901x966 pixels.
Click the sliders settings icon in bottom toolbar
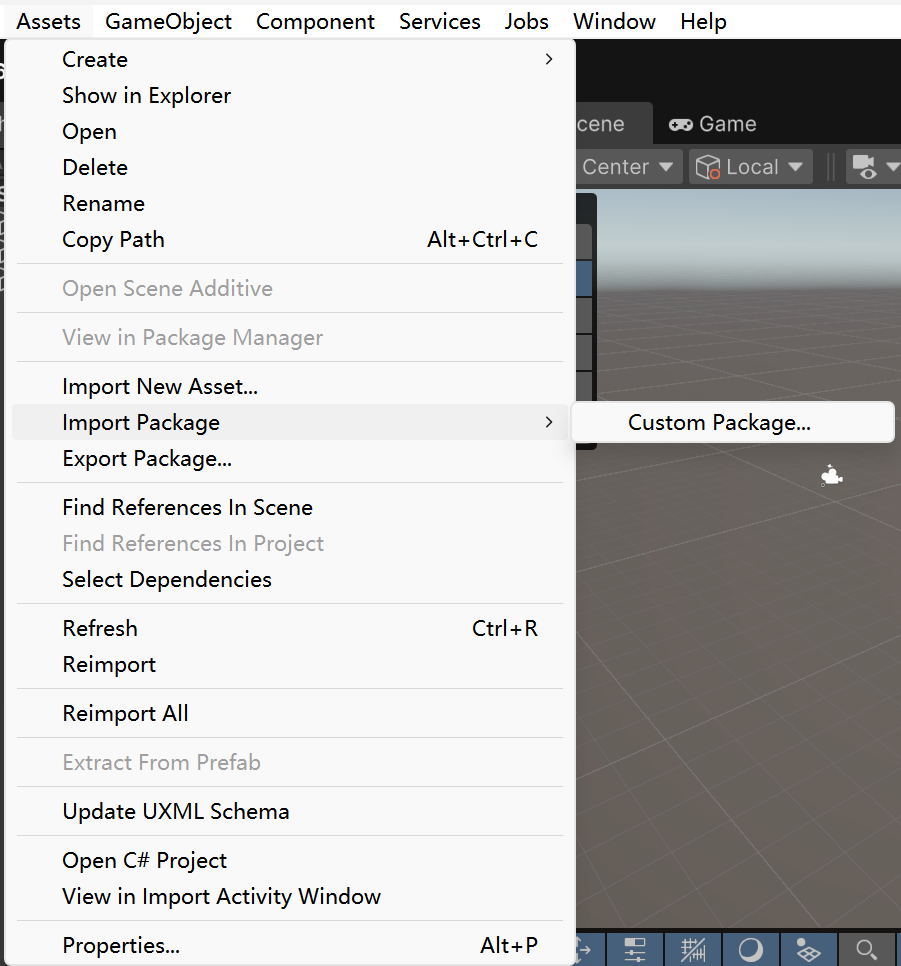click(x=635, y=949)
